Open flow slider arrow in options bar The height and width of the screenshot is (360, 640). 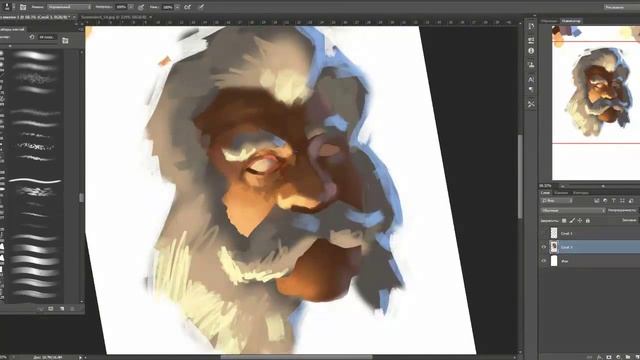(178, 7)
